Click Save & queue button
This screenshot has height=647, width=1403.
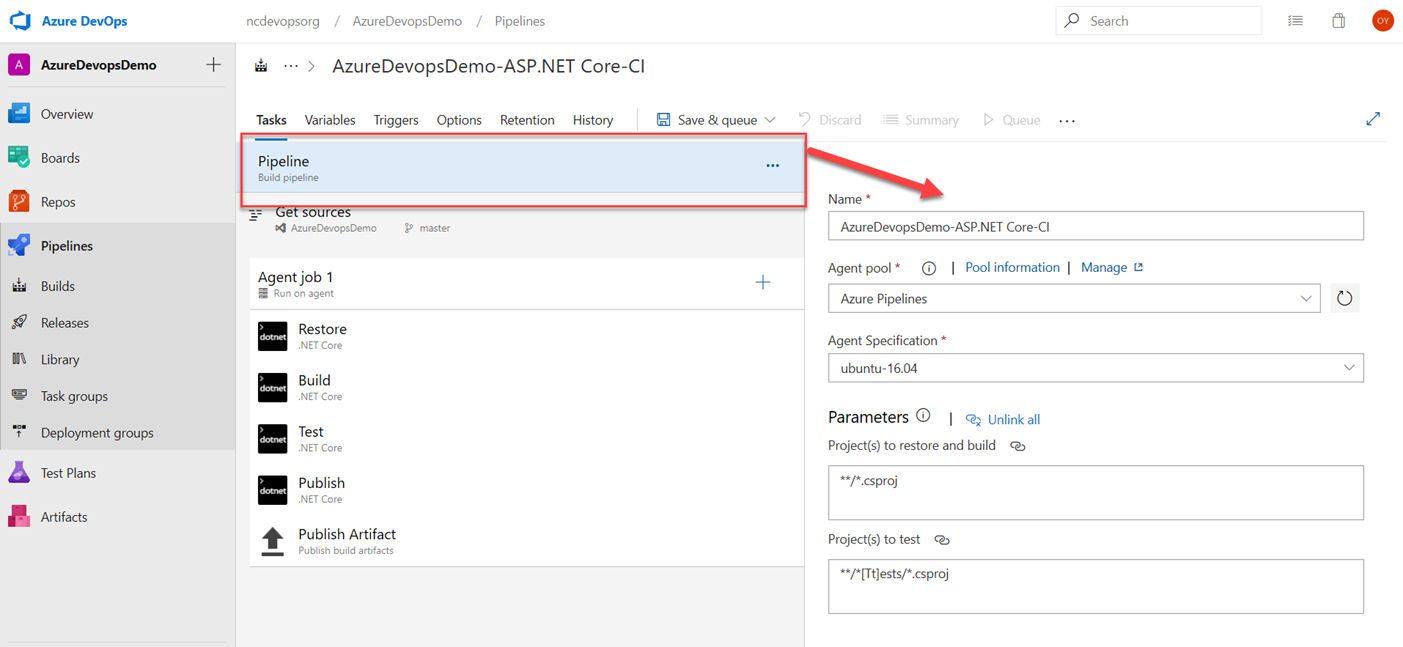(x=706, y=120)
